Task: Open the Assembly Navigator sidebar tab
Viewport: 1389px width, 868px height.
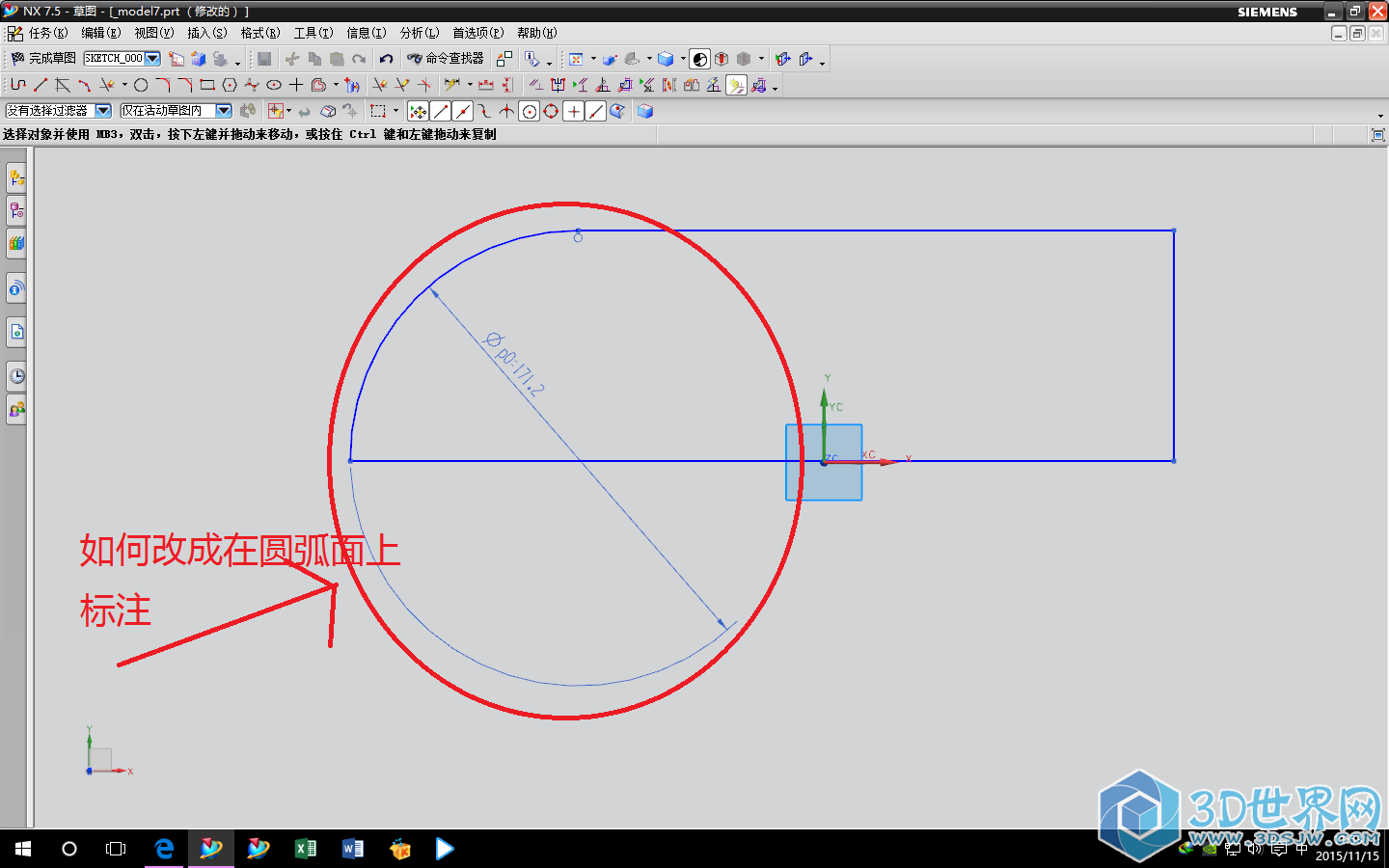Action: [16, 177]
